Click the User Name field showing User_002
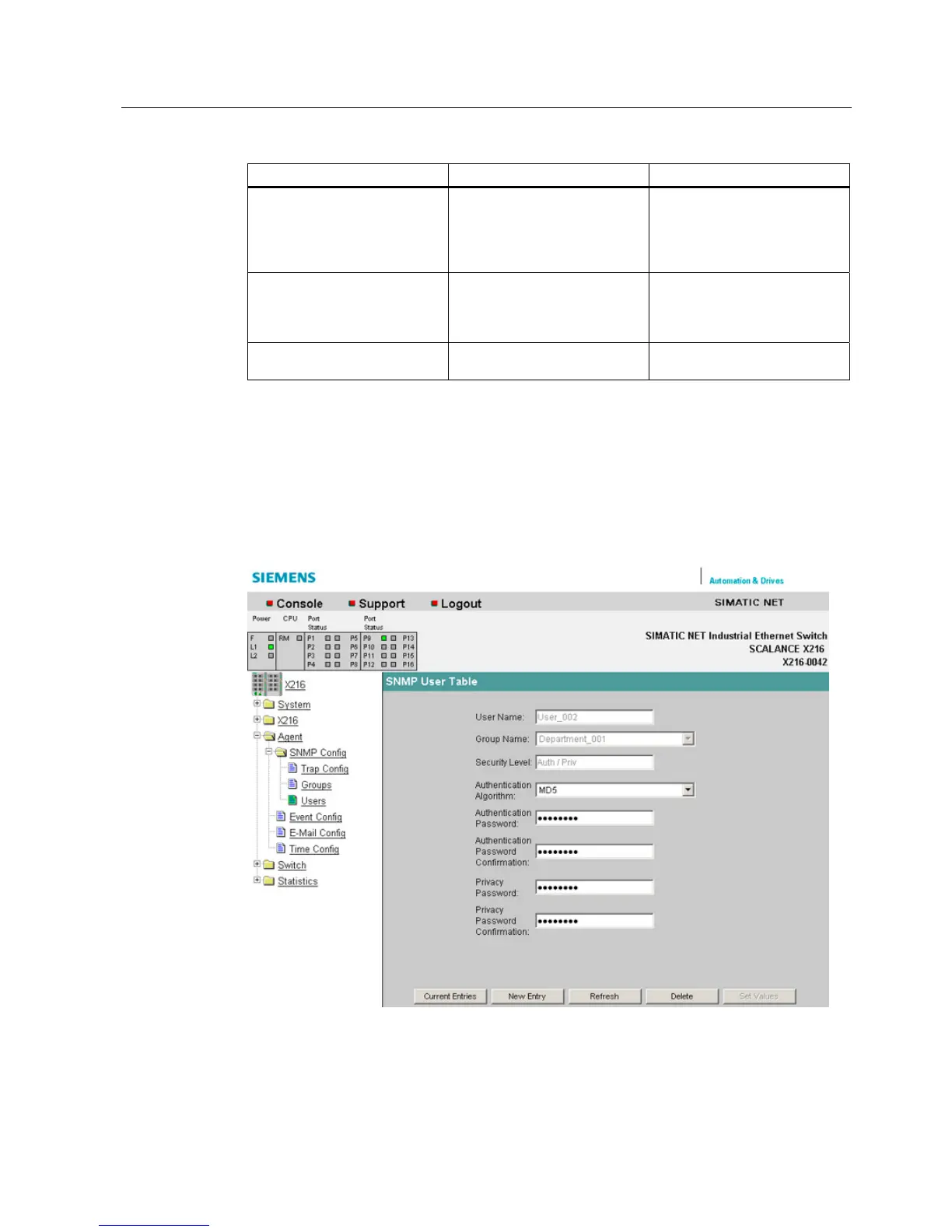 (x=594, y=717)
